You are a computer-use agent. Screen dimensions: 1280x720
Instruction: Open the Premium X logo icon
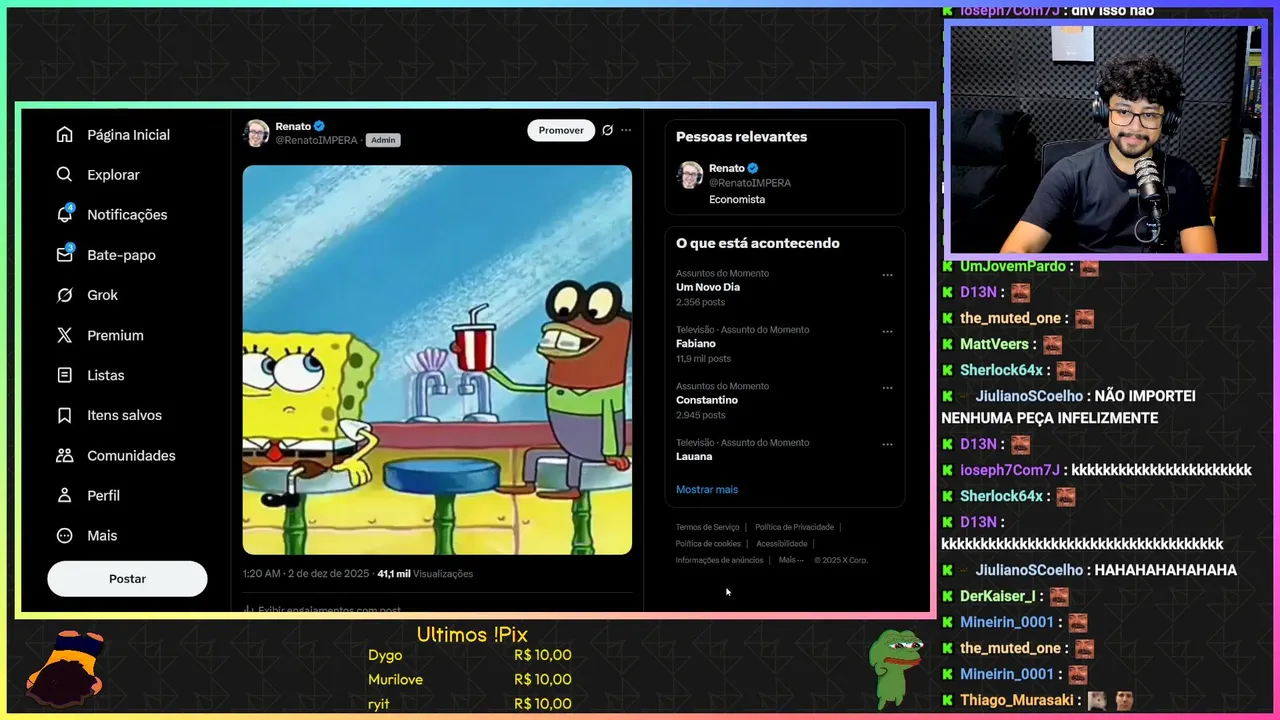65,335
